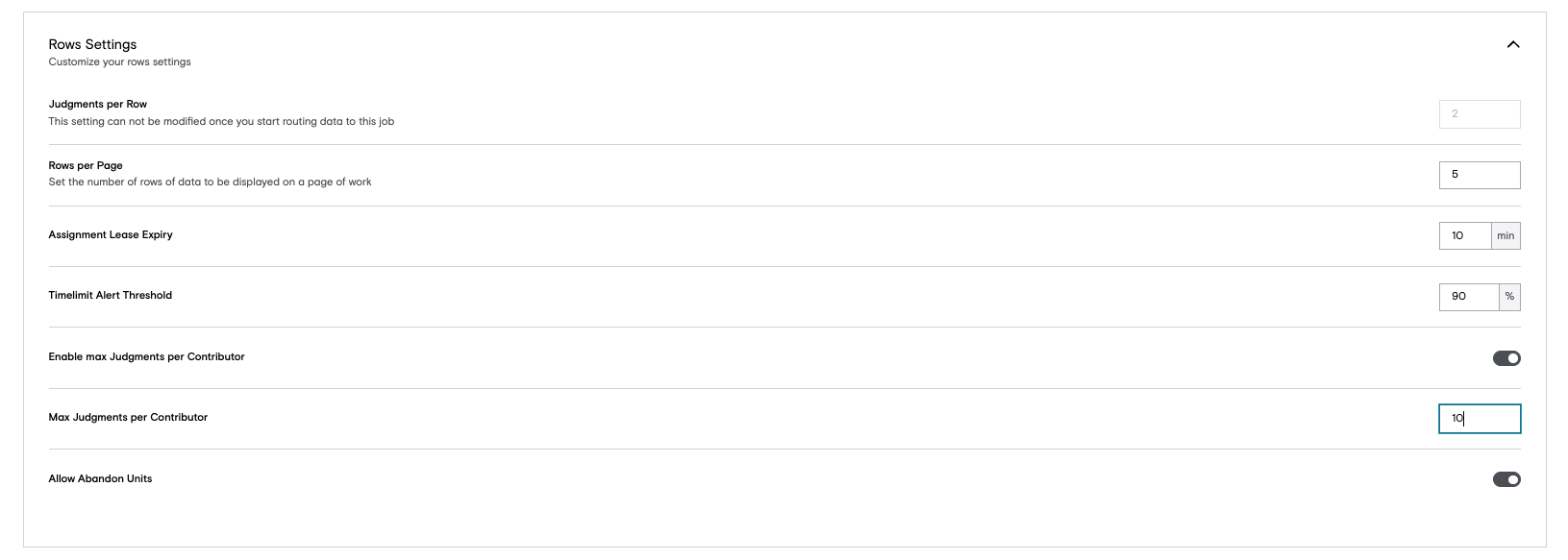Screen dimensions: 1568x560
Task: Disable Enable max Judgments per Contributor toggle
Action: pyautogui.click(x=1506, y=358)
